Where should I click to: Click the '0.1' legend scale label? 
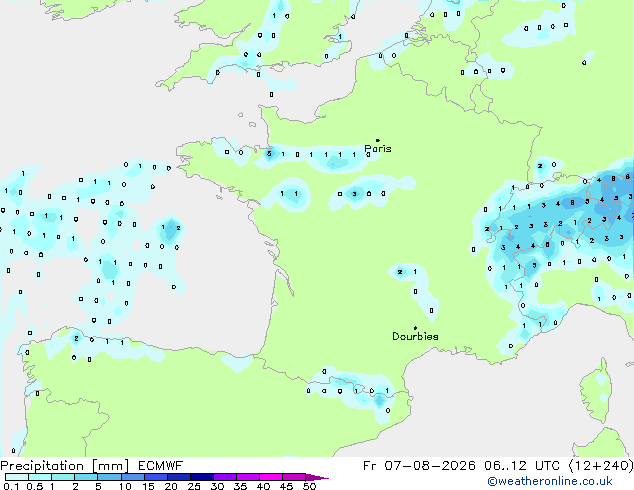point(11,486)
